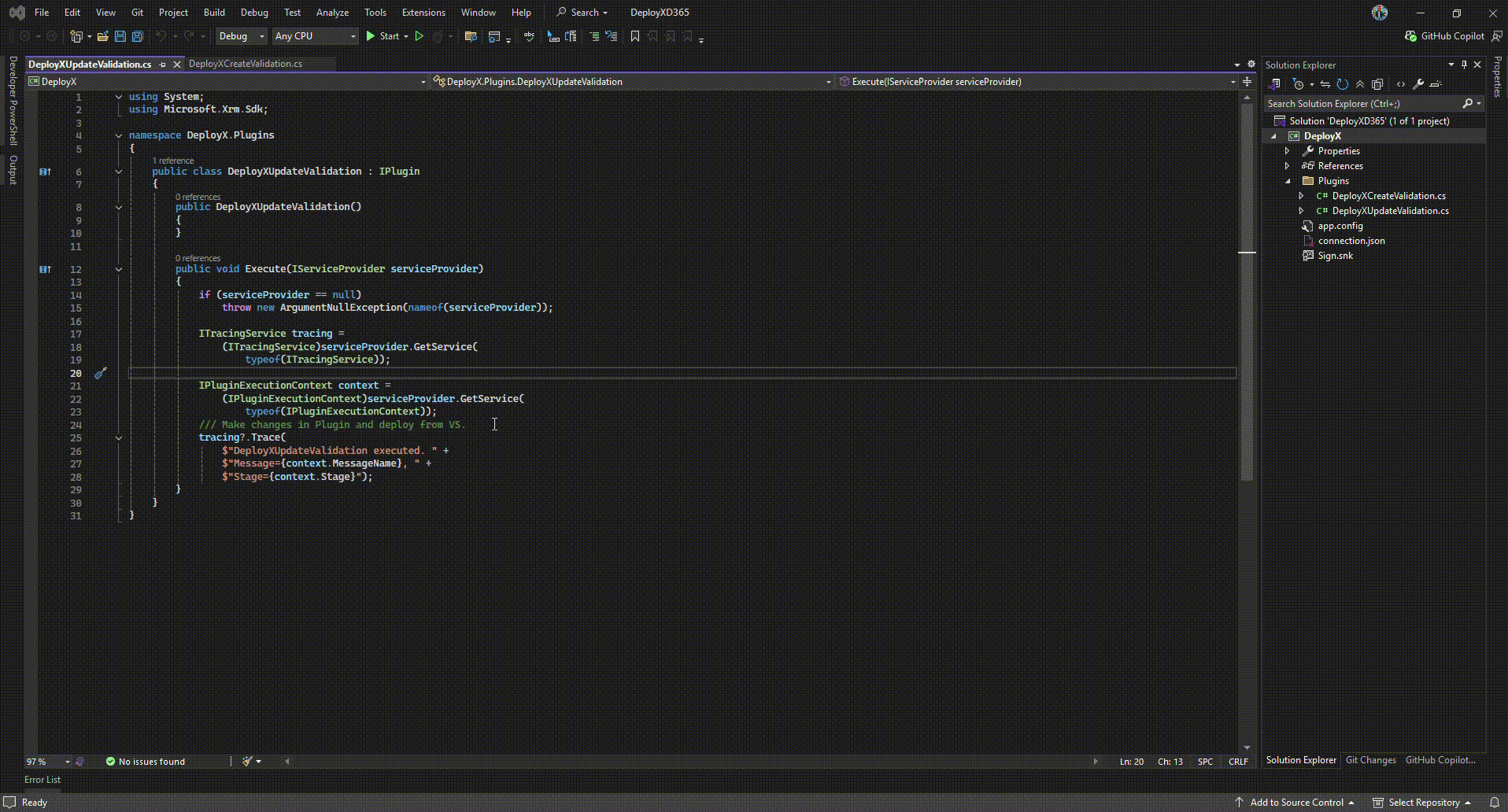1508x812 pixels.
Task: Toggle auto-hide pin on Solution Explorer
Action: pos(1464,65)
